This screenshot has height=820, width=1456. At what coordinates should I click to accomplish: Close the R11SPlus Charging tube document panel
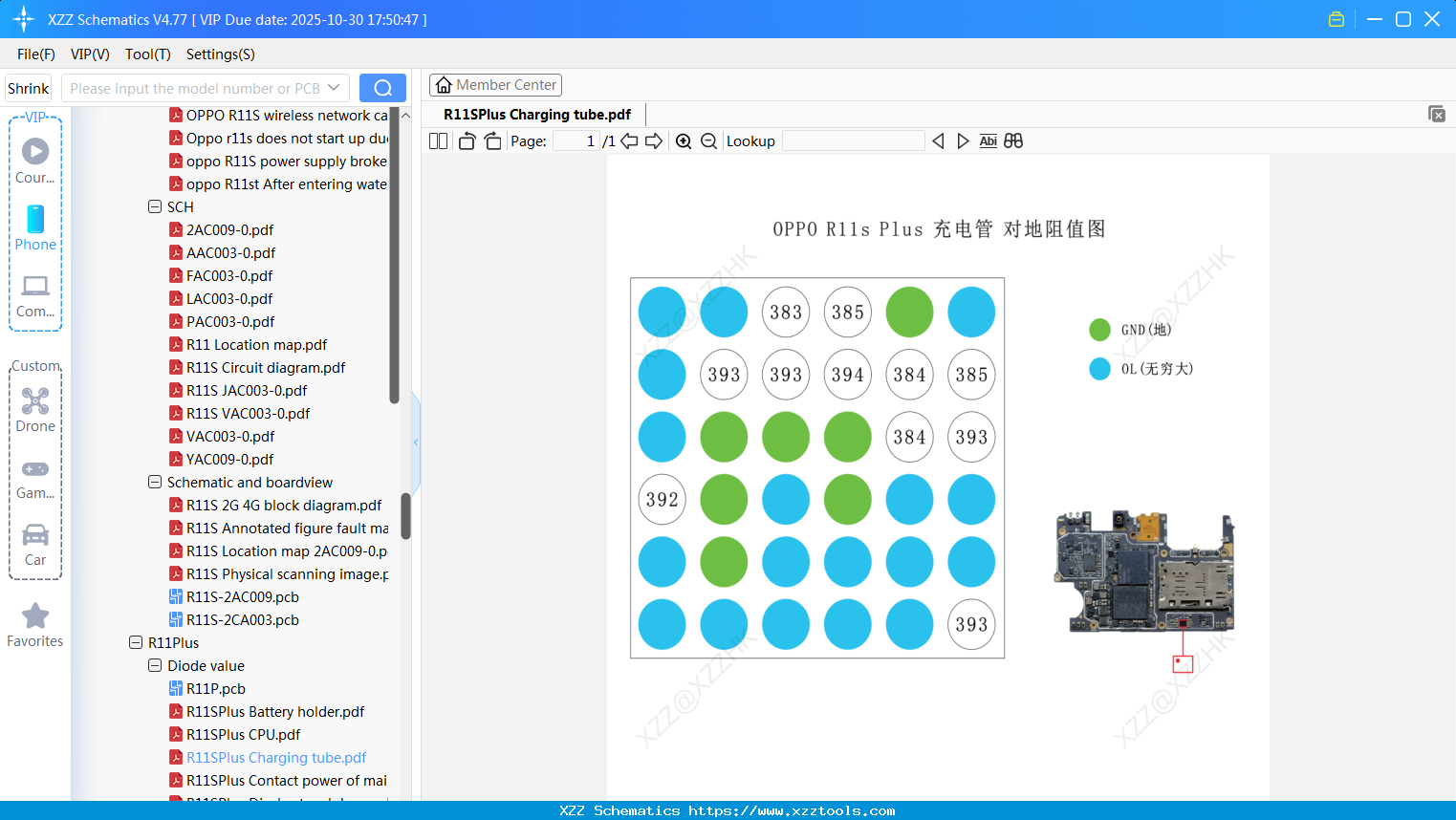(1437, 114)
